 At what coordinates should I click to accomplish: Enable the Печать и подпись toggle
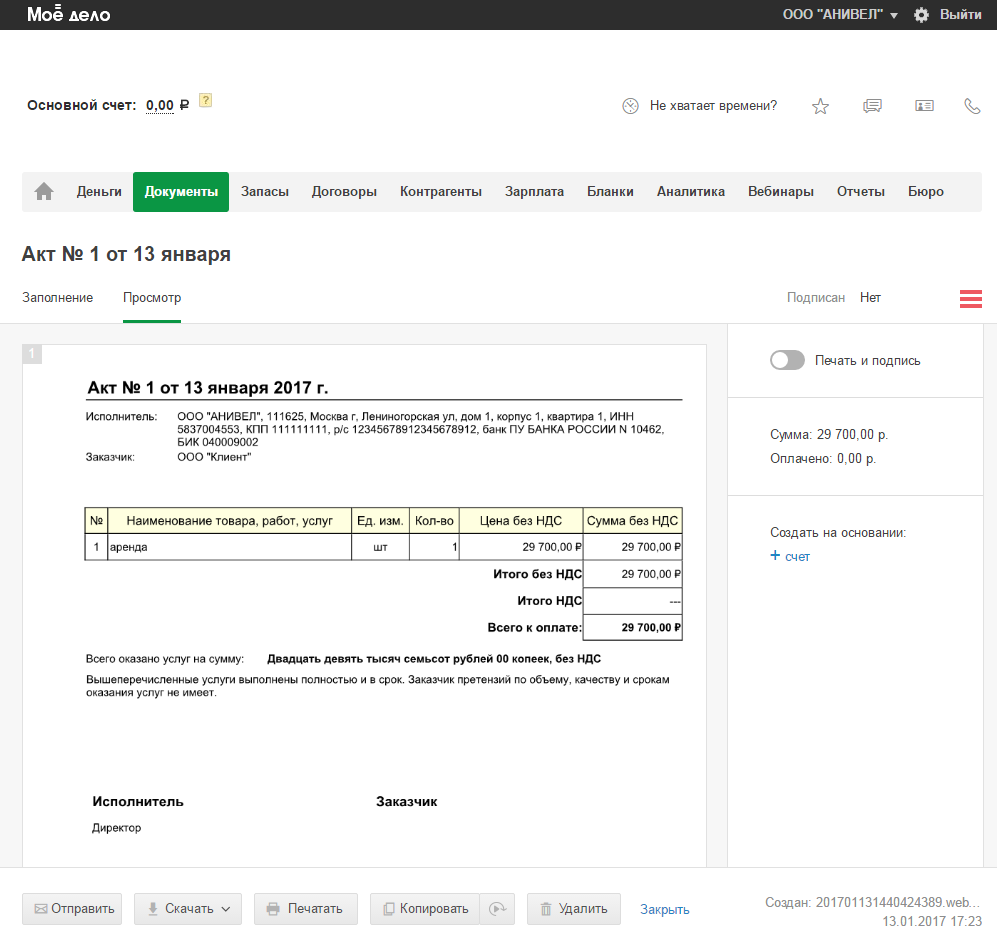click(x=787, y=360)
